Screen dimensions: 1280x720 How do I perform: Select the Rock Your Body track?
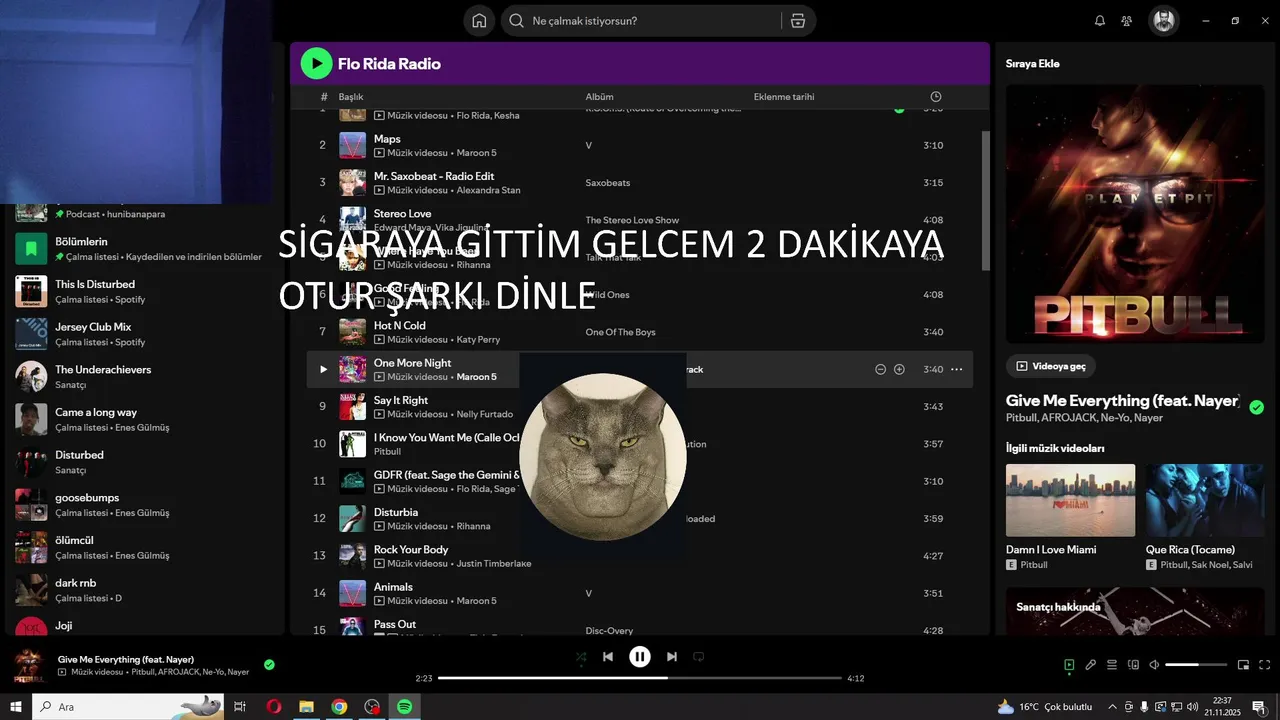pos(411,549)
